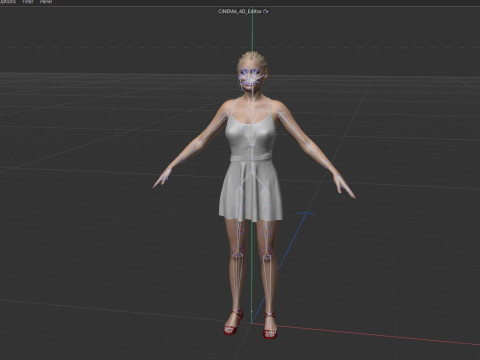Click the camera icon beside CINEMA_4D_Editor
The width and height of the screenshot is (480, 360).
266,11
